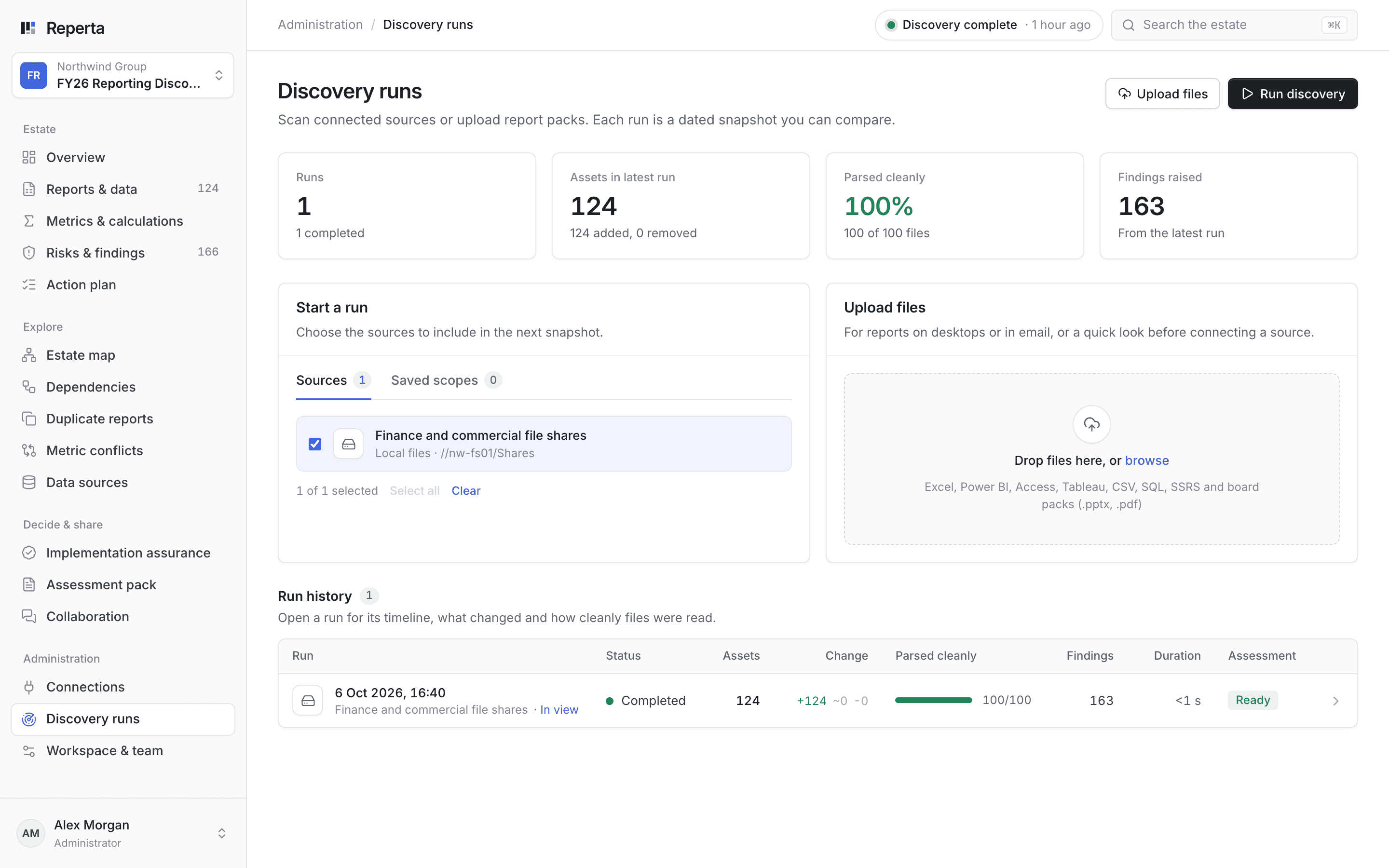Click the Reperta logo icon
Image resolution: width=1389 pixels, height=868 pixels.
(x=28, y=28)
